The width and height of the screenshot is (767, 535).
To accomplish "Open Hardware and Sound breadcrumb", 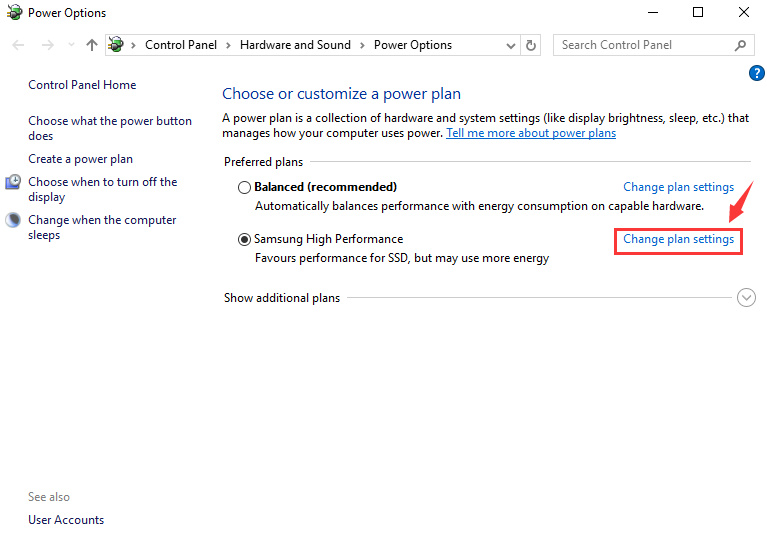I will coord(295,45).
